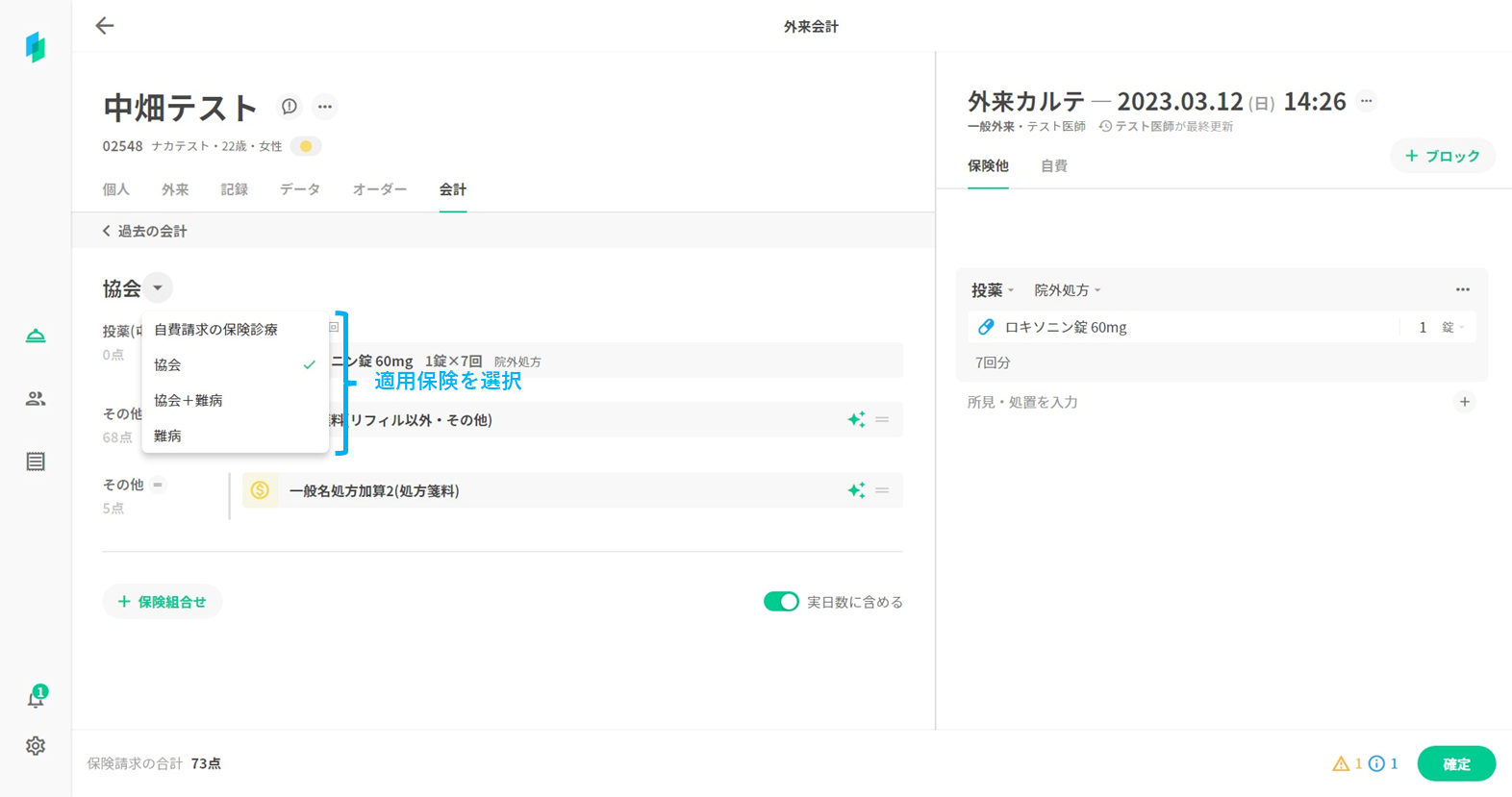Click the small icon beside その他 5点
The image size is (1512, 797).
[159, 485]
